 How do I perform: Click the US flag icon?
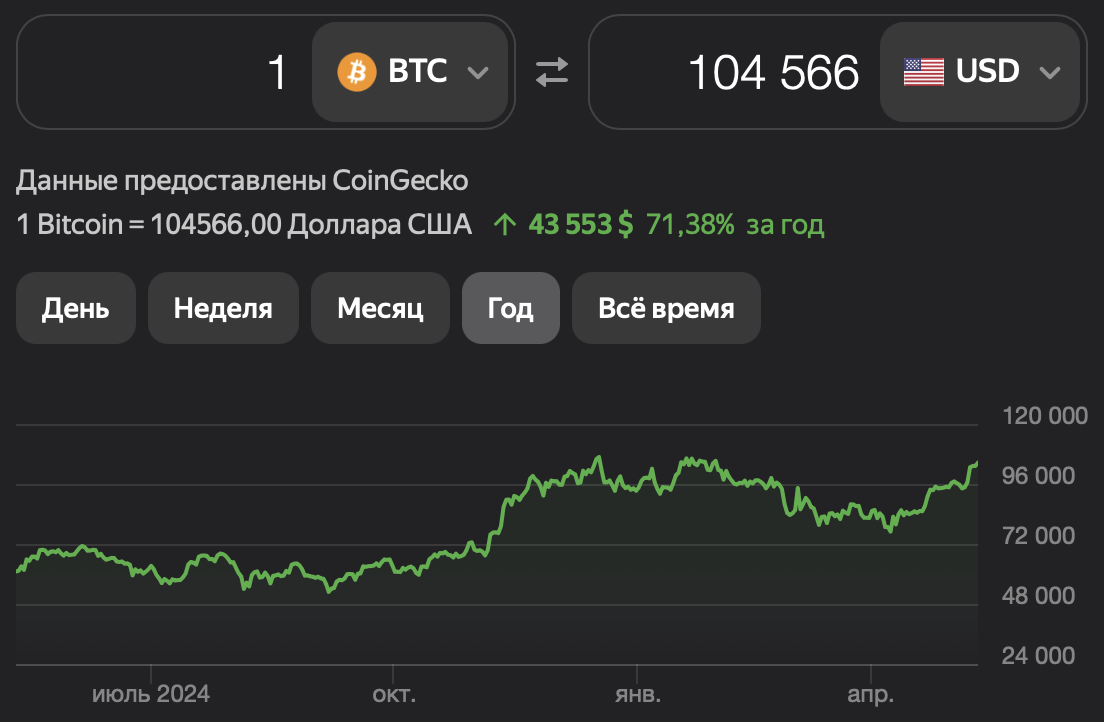923,72
